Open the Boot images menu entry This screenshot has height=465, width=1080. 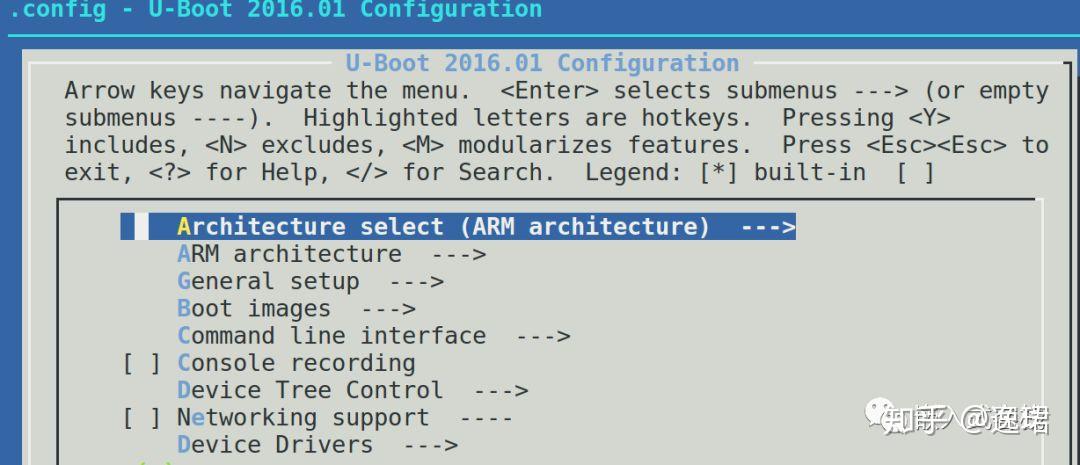click(254, 309)
